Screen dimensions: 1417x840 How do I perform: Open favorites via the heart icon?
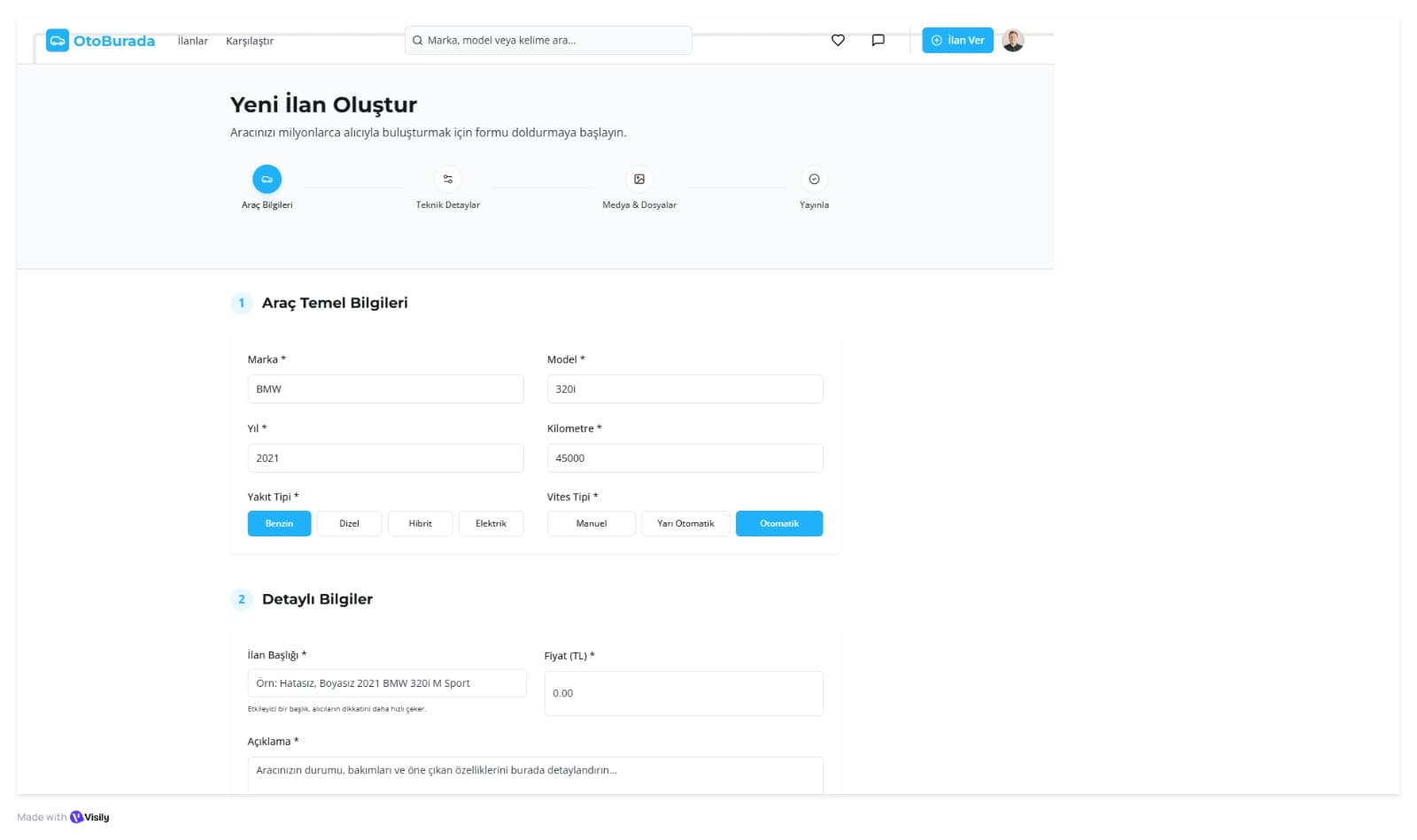tap(838, 41)
